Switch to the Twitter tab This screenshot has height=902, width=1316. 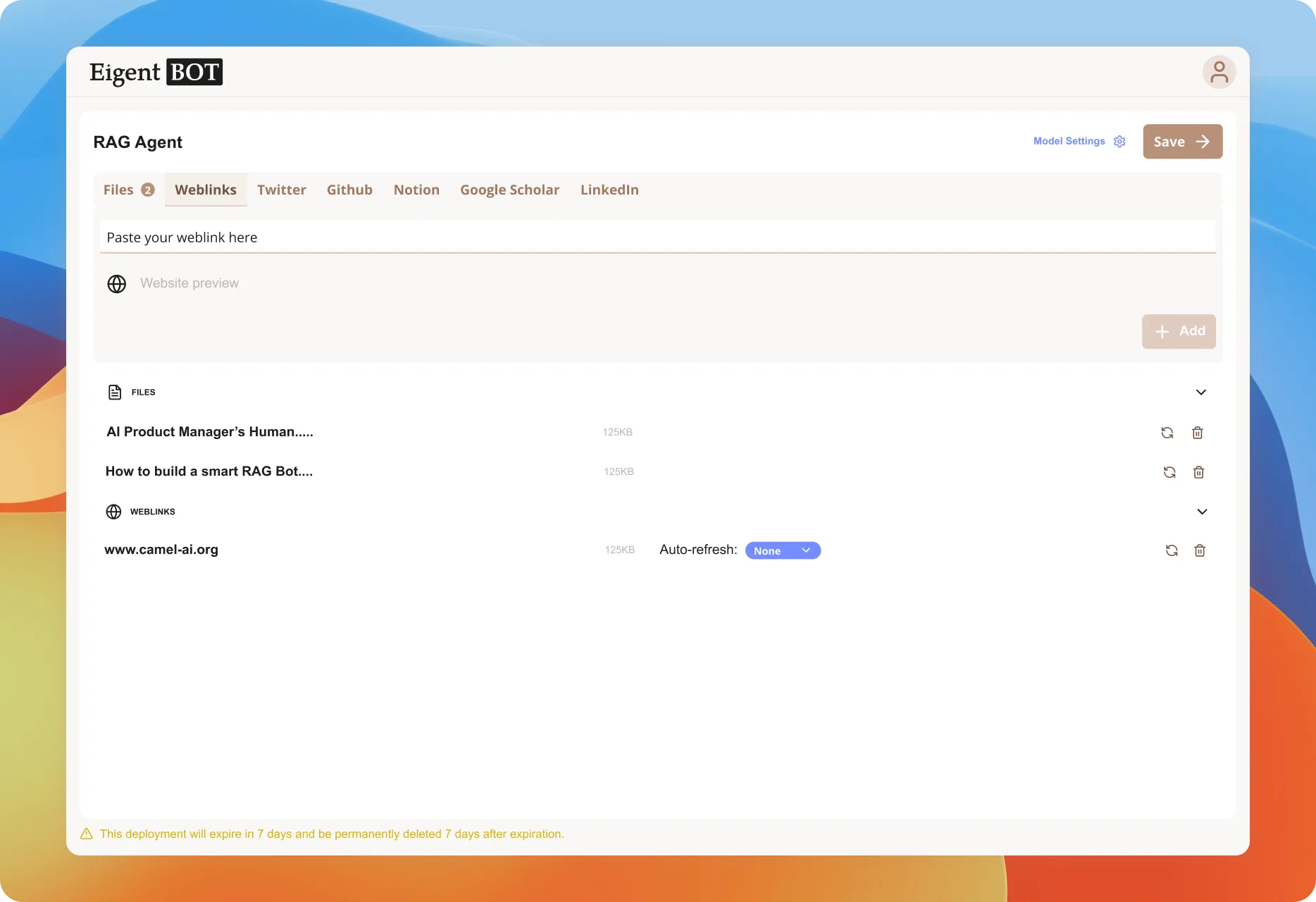281,190
